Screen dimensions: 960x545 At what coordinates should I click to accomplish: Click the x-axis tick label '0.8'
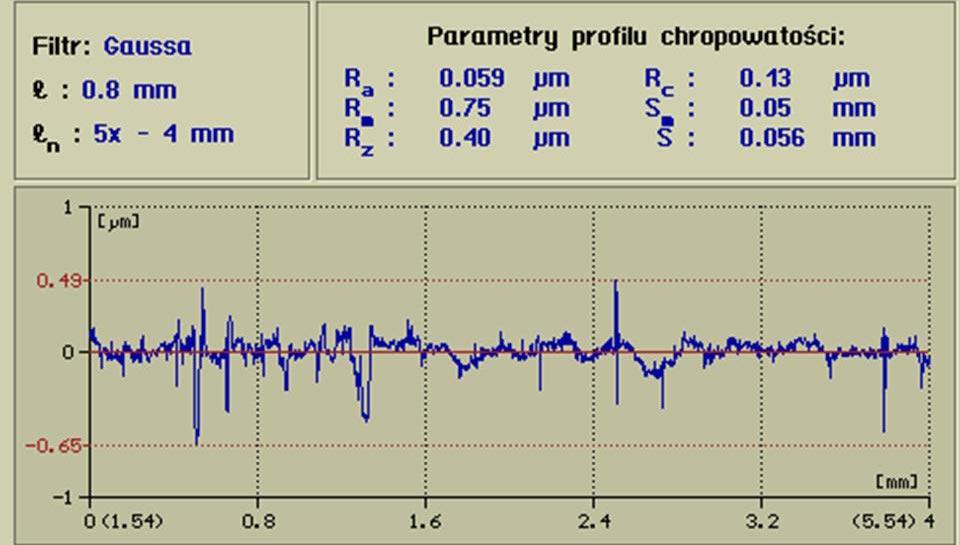click(258, 522)
